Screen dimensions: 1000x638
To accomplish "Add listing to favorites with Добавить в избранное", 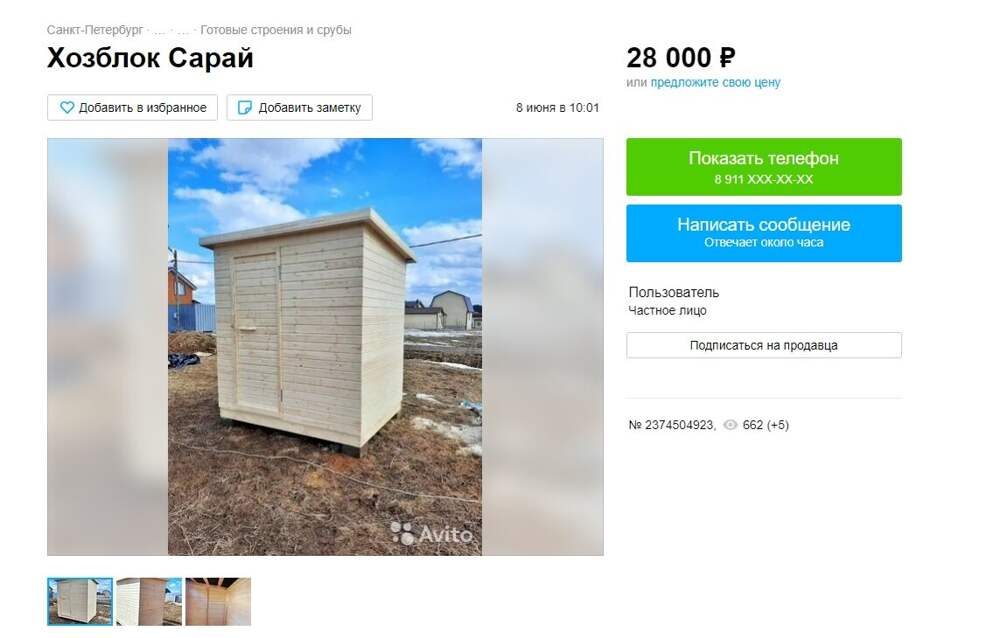I will [133, 108].
